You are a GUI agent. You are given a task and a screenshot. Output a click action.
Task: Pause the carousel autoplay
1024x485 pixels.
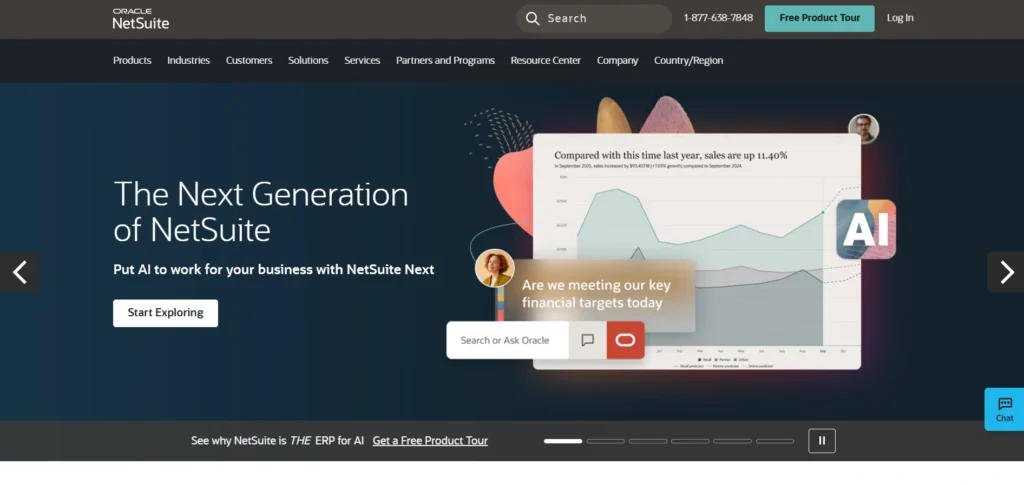pyautogui.click(x=822, y=441)
